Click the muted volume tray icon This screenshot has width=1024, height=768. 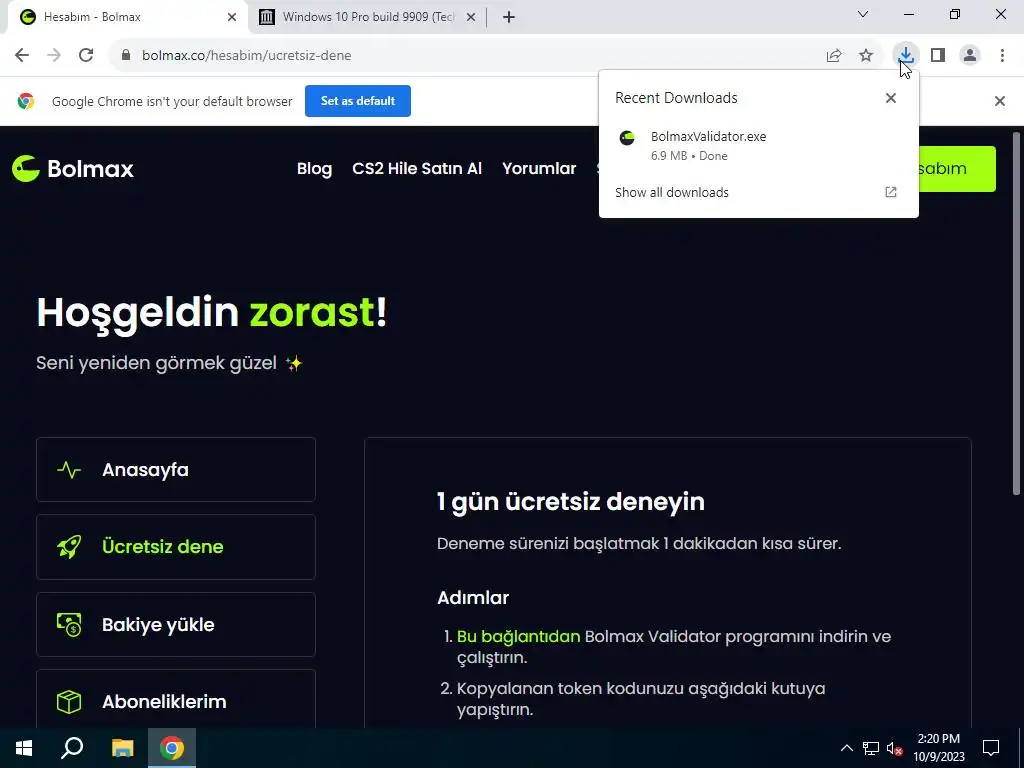pyautogui.click(x=894, y=748)
